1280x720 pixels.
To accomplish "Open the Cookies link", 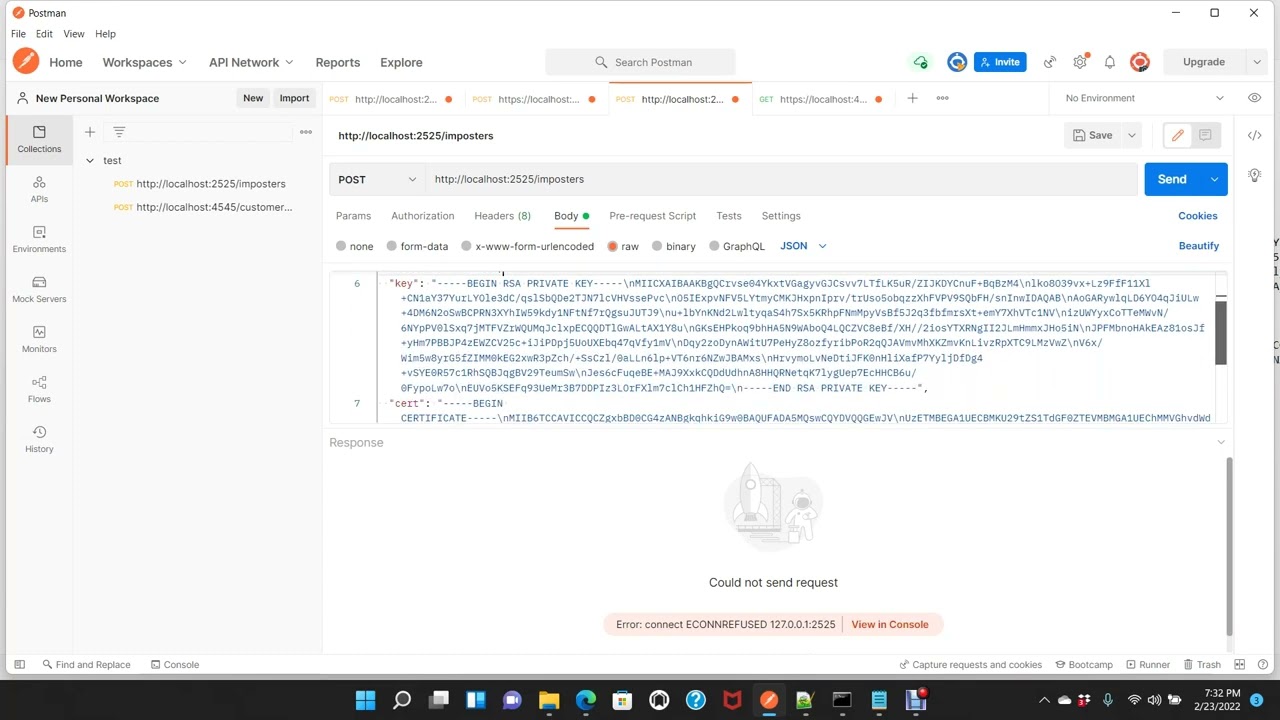I will coord(1198,216).
